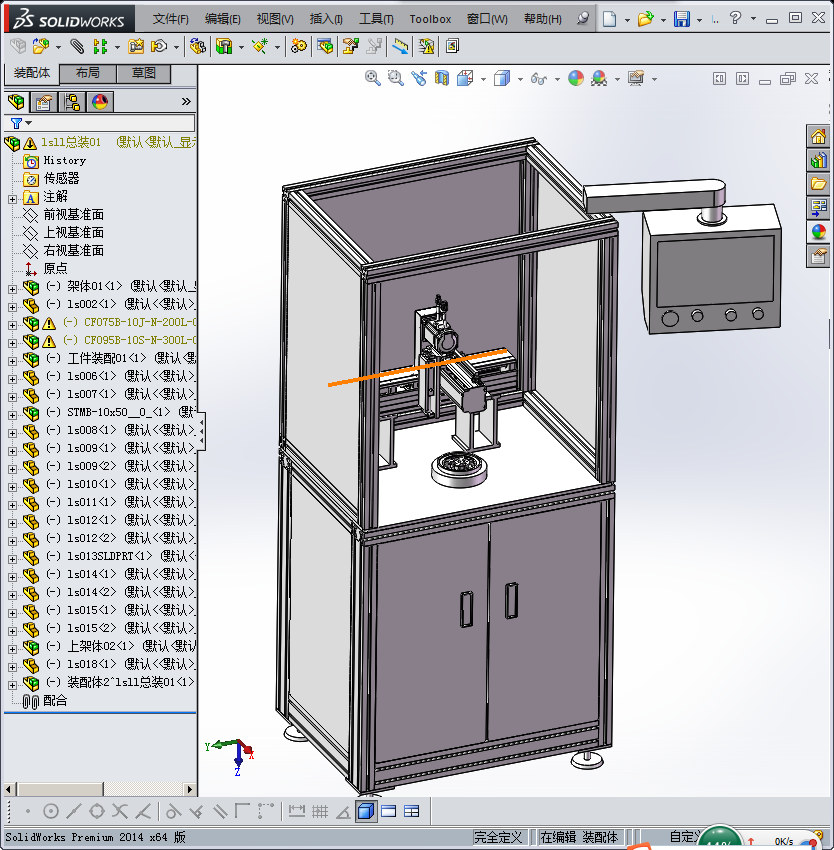Open the View Settings dropdown arrow
Viewport: 834px width, 850px height.
[654, 79]
